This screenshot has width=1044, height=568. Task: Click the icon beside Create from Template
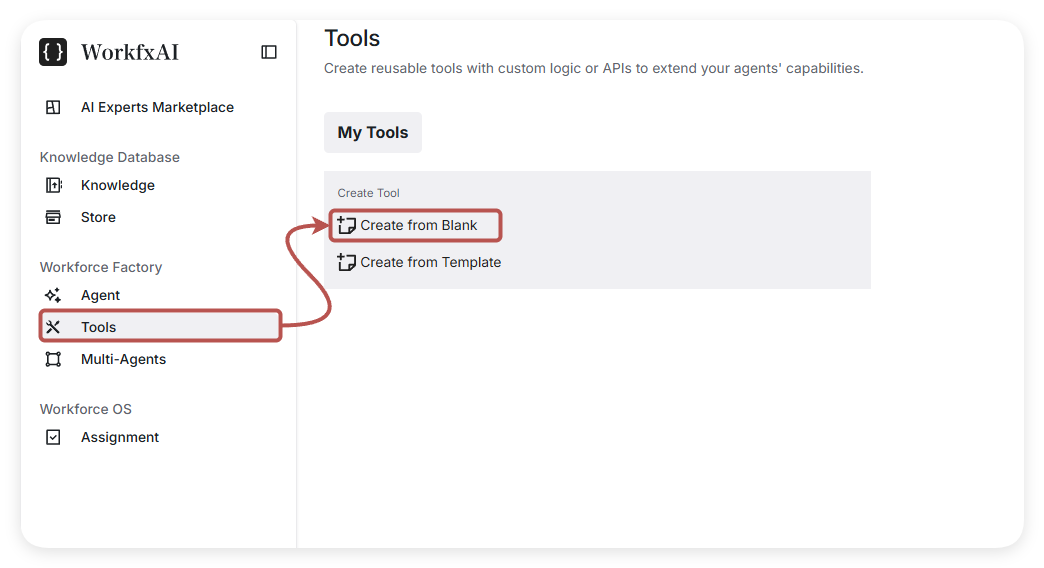[347, 262]
